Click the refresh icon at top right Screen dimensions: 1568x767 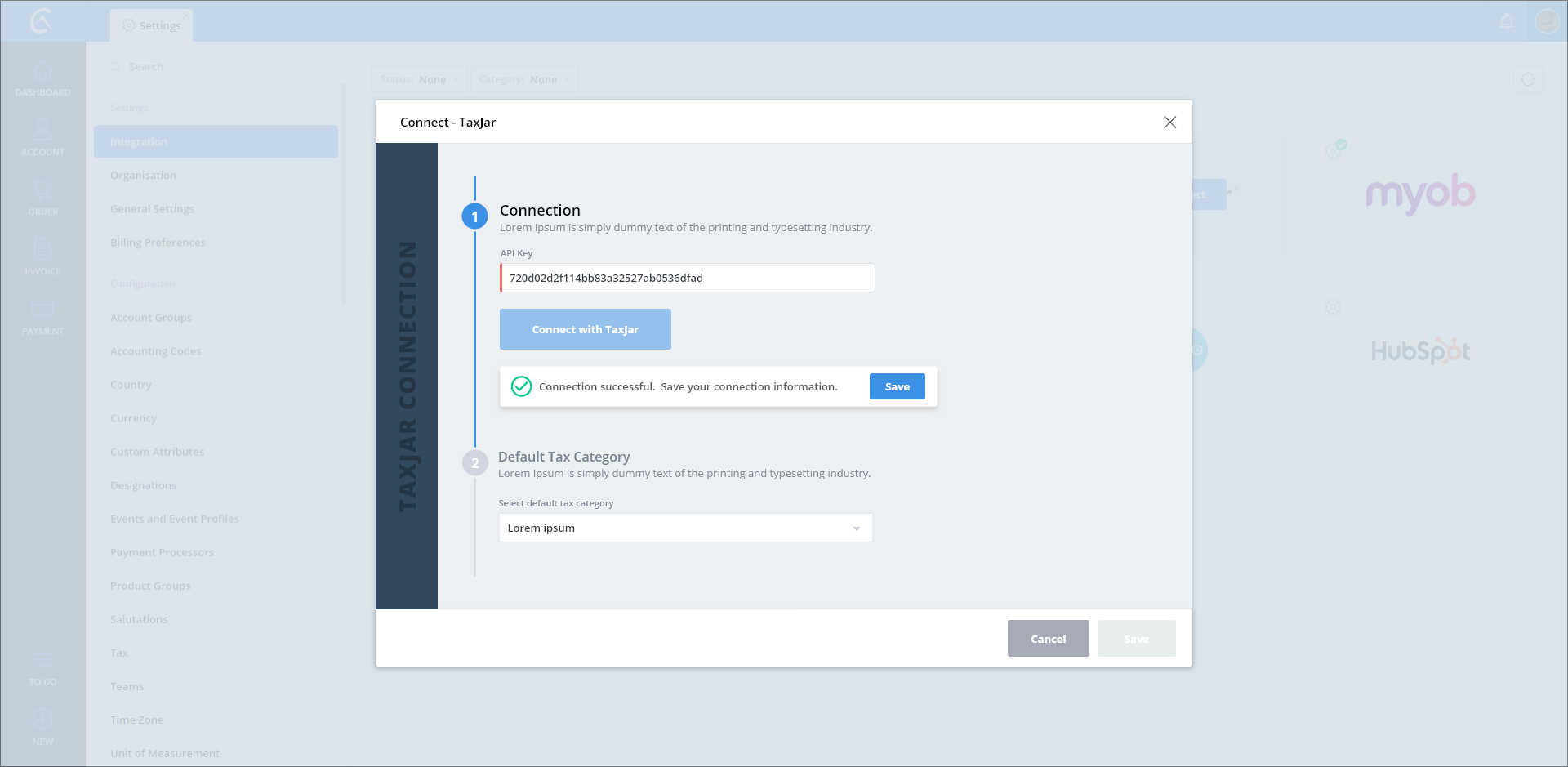(x=1528, y=79)
